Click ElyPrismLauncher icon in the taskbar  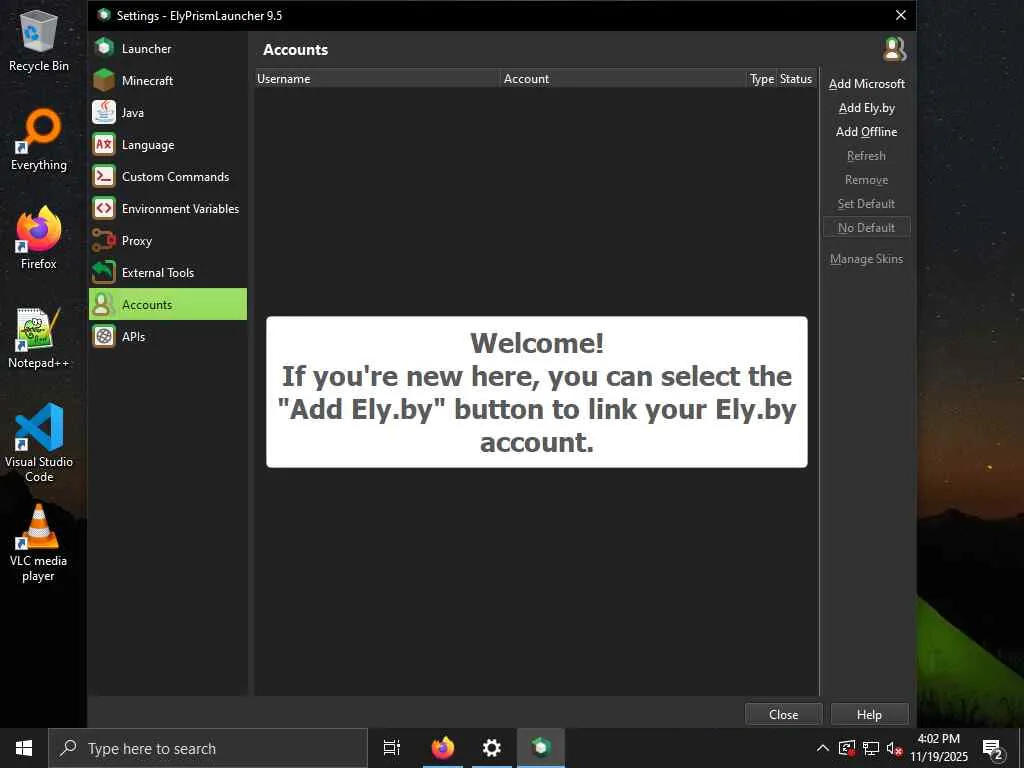click(541, 748)
